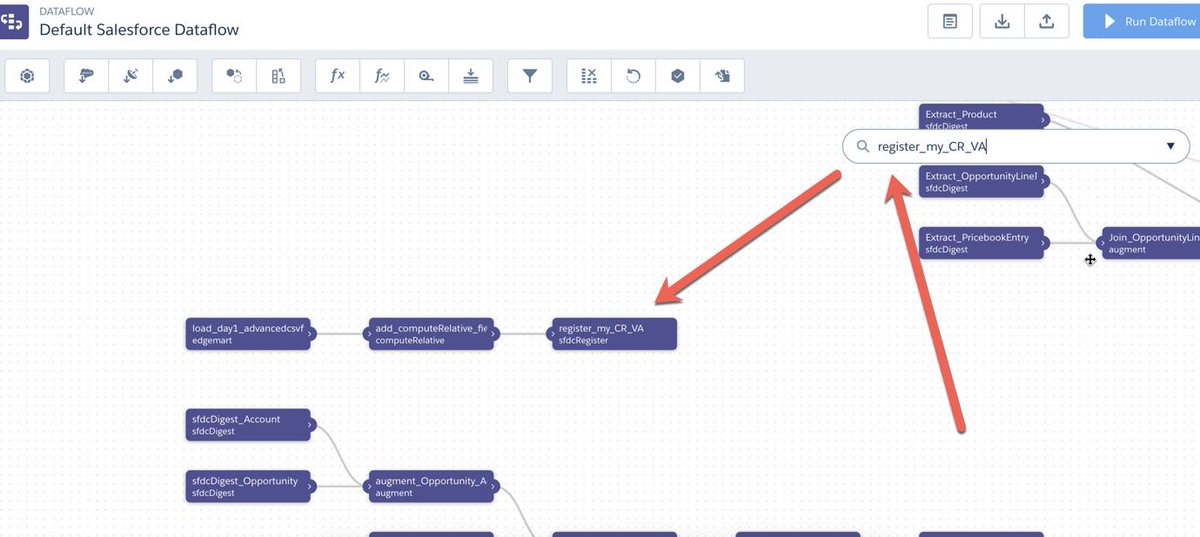This screenshot has width=1200, height=537.
Task: Select the Extract_Product sfdcDigest node
Action: (981, 117)
